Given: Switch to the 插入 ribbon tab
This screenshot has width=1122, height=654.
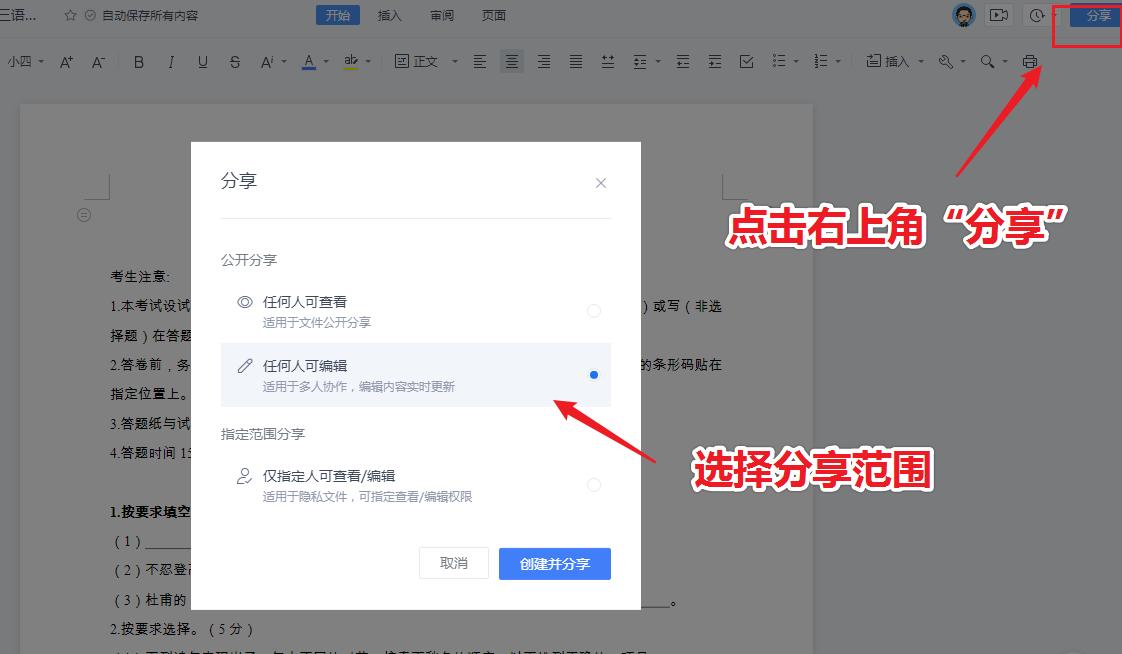Looking at the screenshot, I should pyautogui.click(x=389, y=15).
